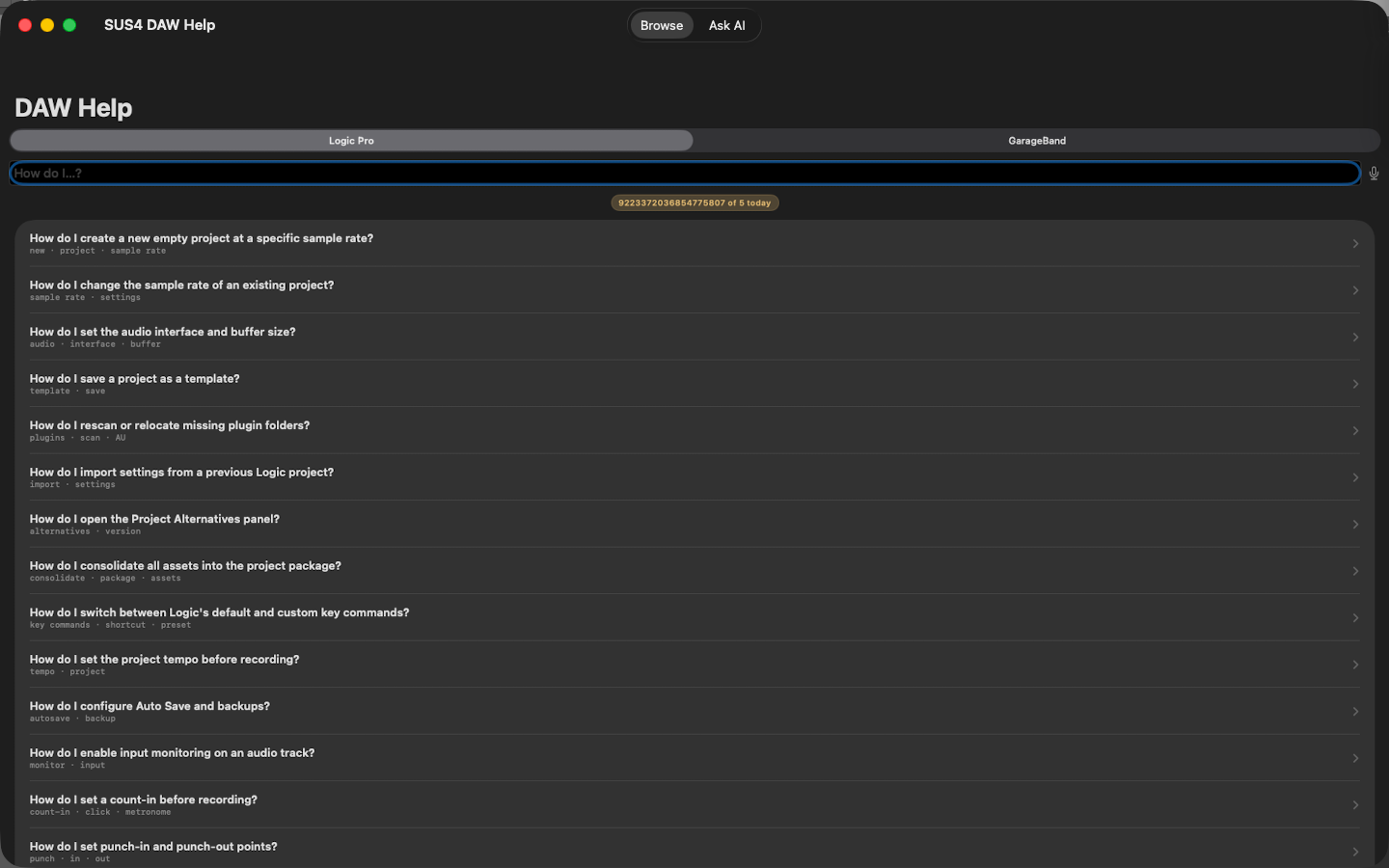
Task: Choose the Logic Pro segment
Action: click(x=351, y=141)
